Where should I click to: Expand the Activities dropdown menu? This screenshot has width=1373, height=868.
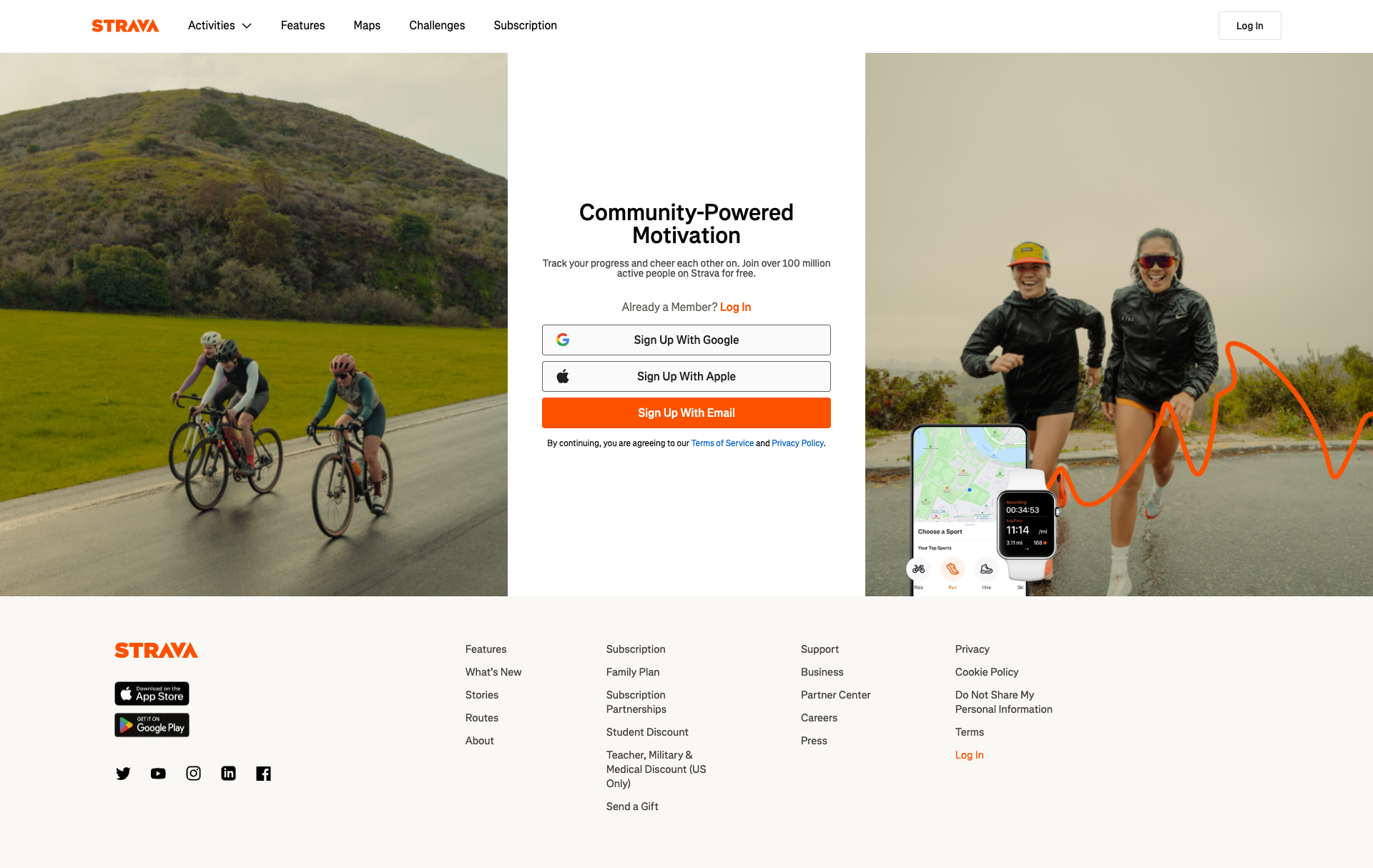coord(220,26)
